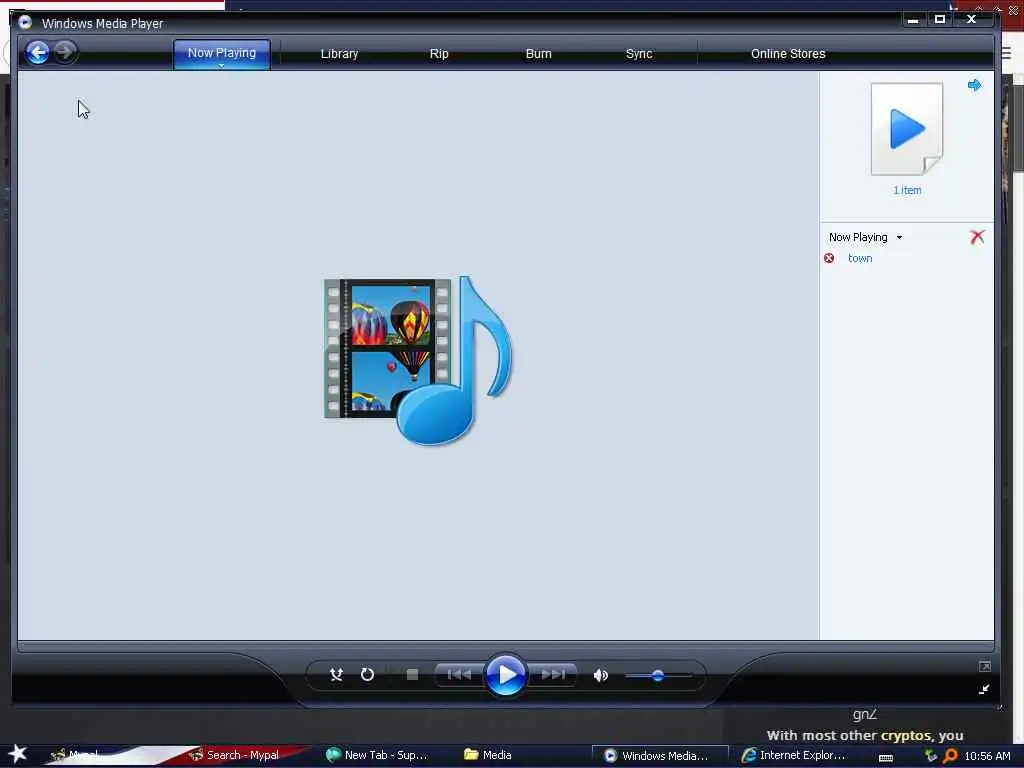The height and width of the screenshot is (768, 1024).
Task: Click the greyed forward arrow button
Action: tap(65, 52)
